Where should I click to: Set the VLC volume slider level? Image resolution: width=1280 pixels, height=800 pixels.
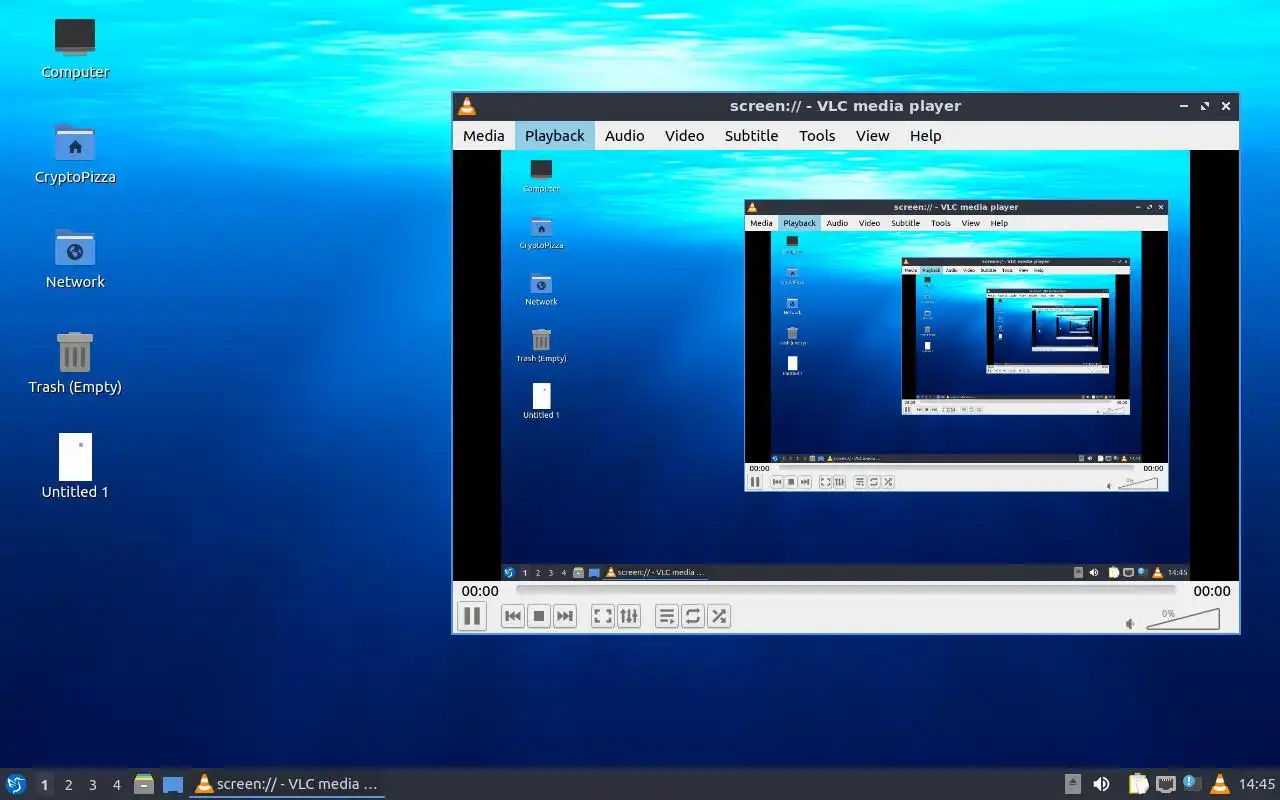pyautogui.click(x=1183, y=619)
